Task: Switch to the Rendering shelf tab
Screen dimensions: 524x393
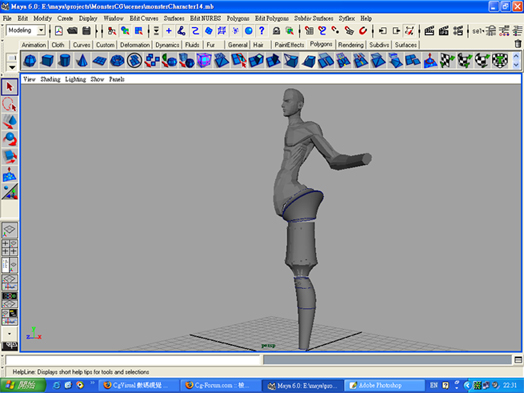Action: 351,45
